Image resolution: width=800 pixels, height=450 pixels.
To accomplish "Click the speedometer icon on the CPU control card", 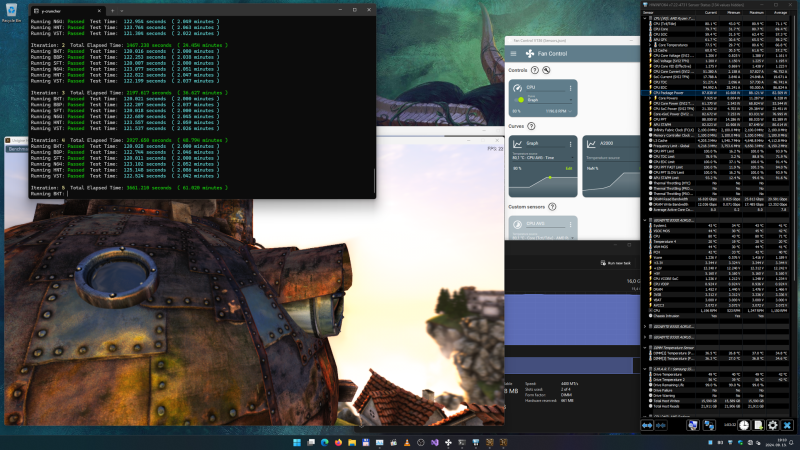I will [517, 88].
